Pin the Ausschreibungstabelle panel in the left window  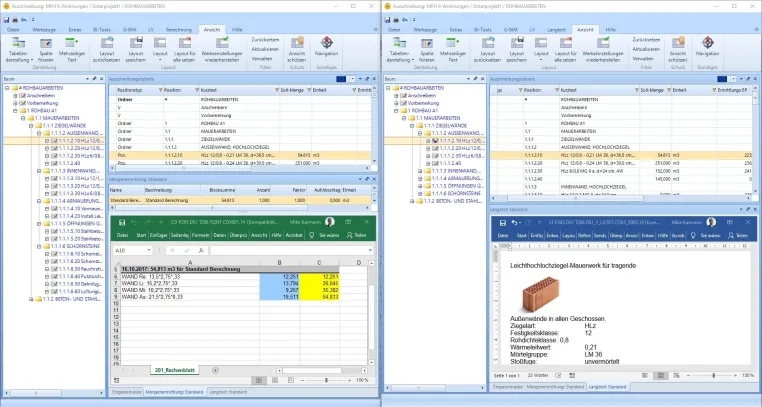(367, 79)
